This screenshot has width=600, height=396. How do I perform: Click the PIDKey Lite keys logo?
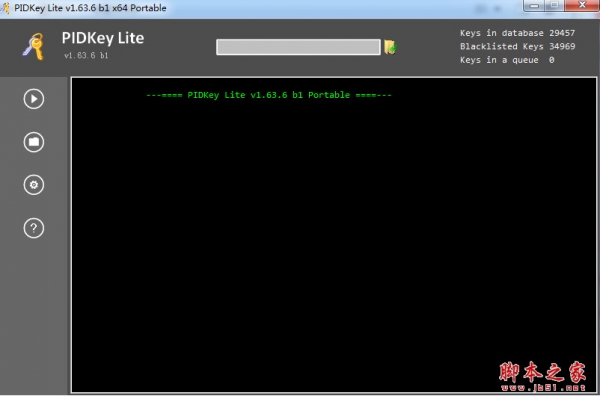pyautogui.click(x=33, y=46)
